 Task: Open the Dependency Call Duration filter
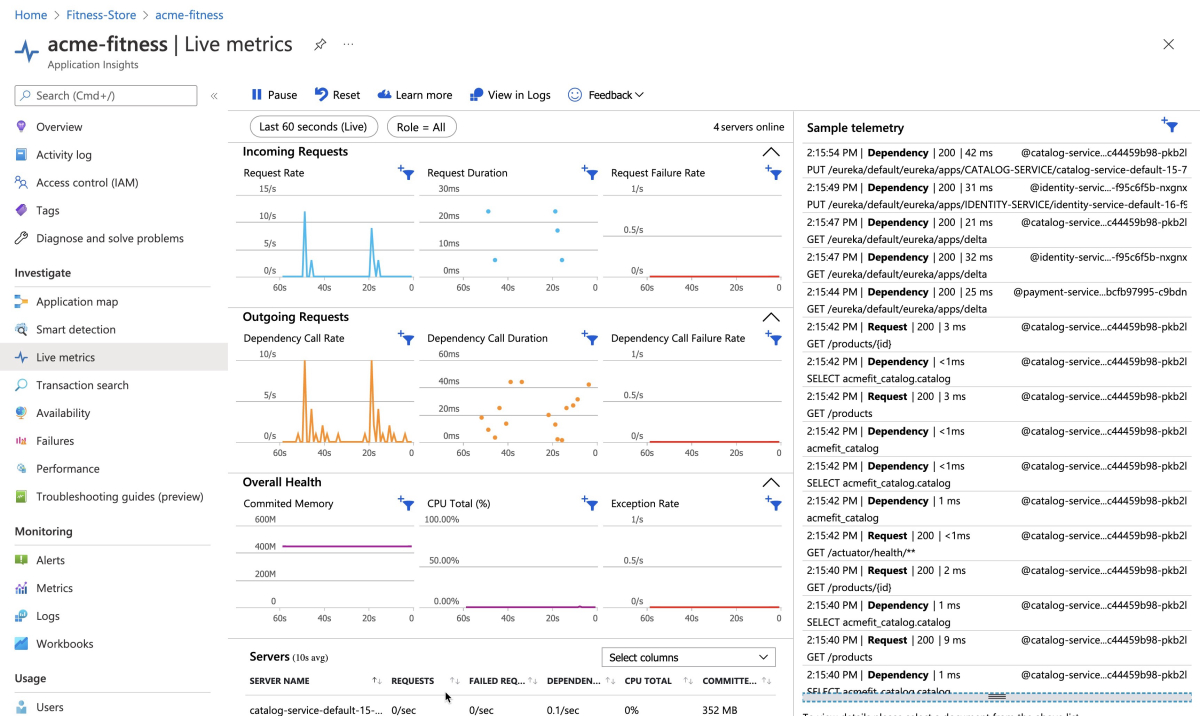pos(590,338)
